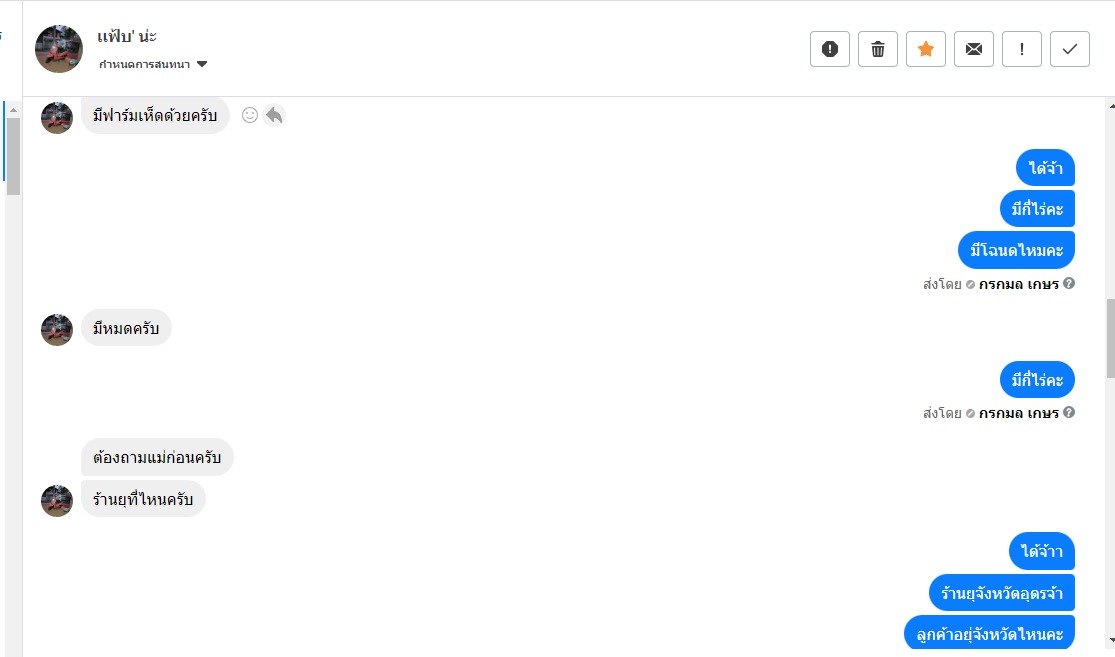Click avatar beside มีหมดครับ message
Image resolution: width=1115 pixels, height=657 pixels.
point(57,329)
